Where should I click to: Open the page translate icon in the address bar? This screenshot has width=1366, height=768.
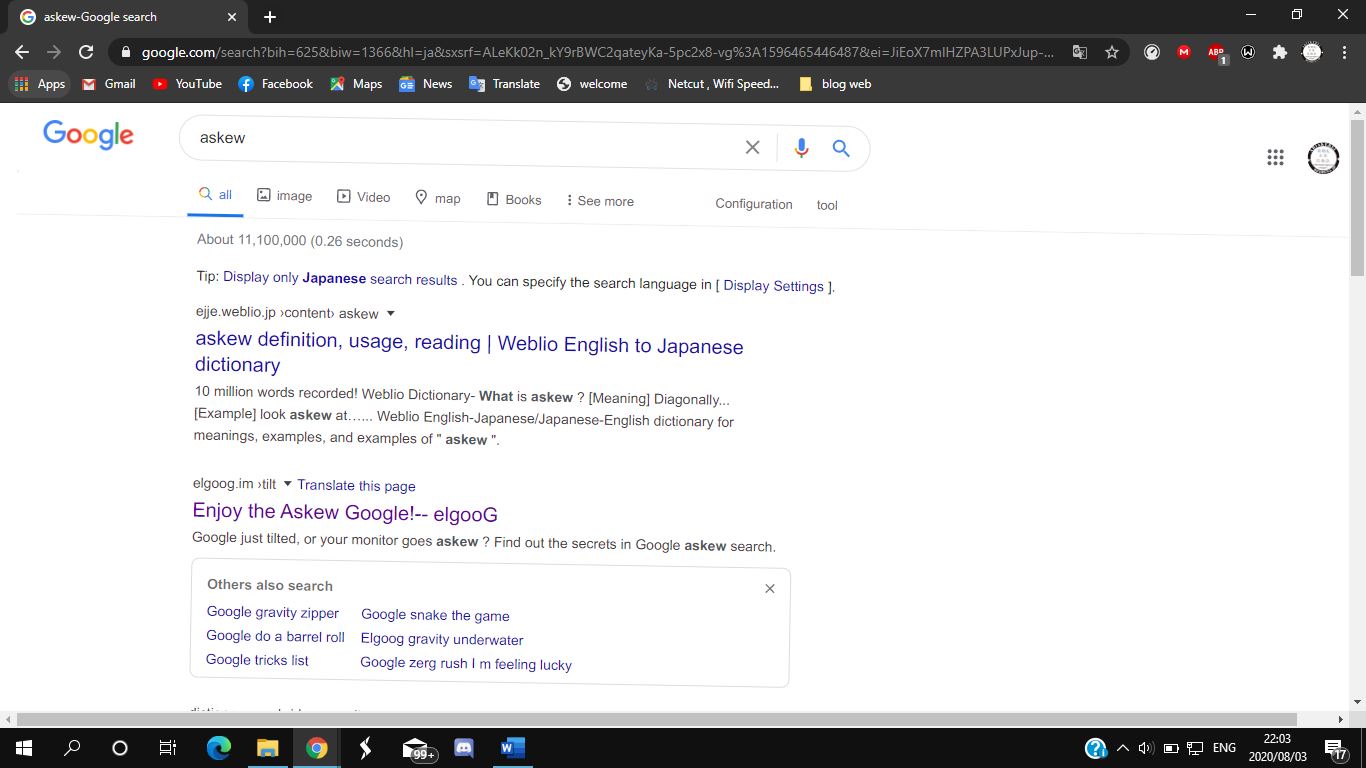1080,52
